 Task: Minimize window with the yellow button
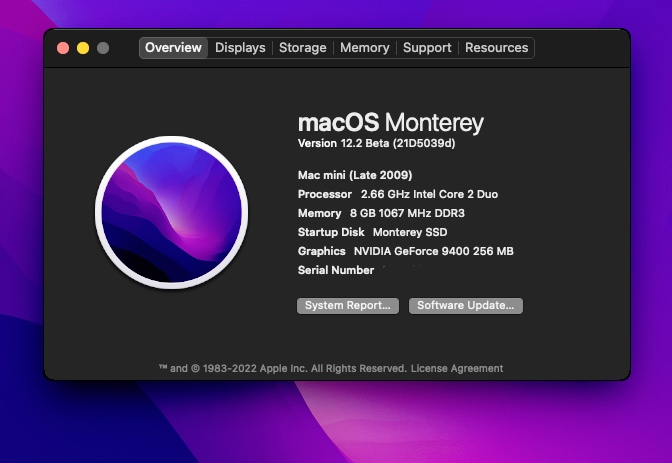click(83, 48)
